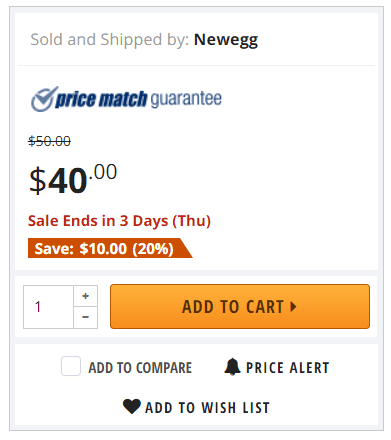The image size is (391, 440).
Task: Click the Add to Compare label
Action: tap(140, 368)
